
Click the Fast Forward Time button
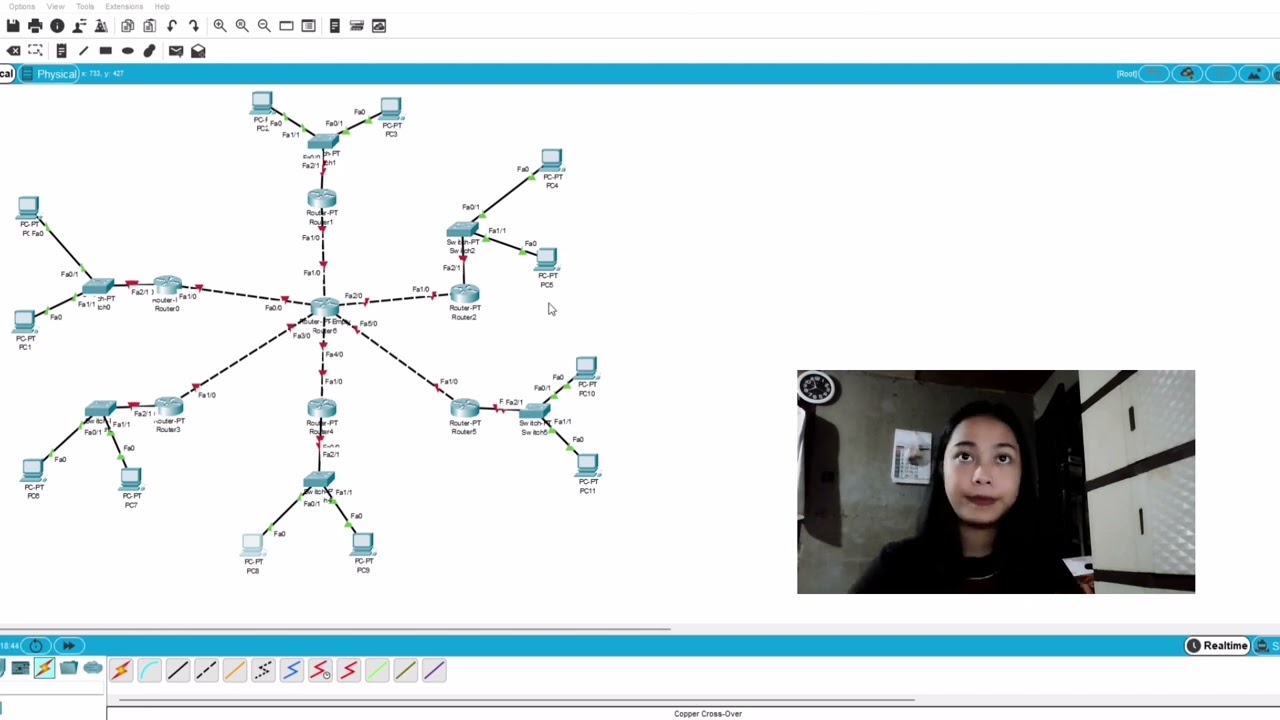point(69,646)
